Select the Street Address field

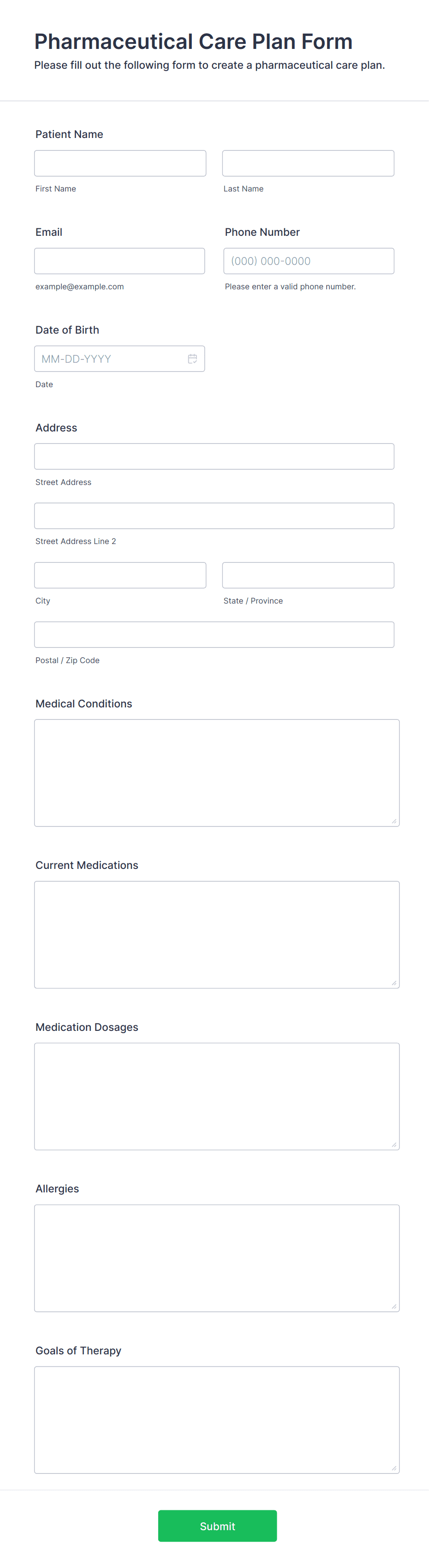click(x=214, y=456)
